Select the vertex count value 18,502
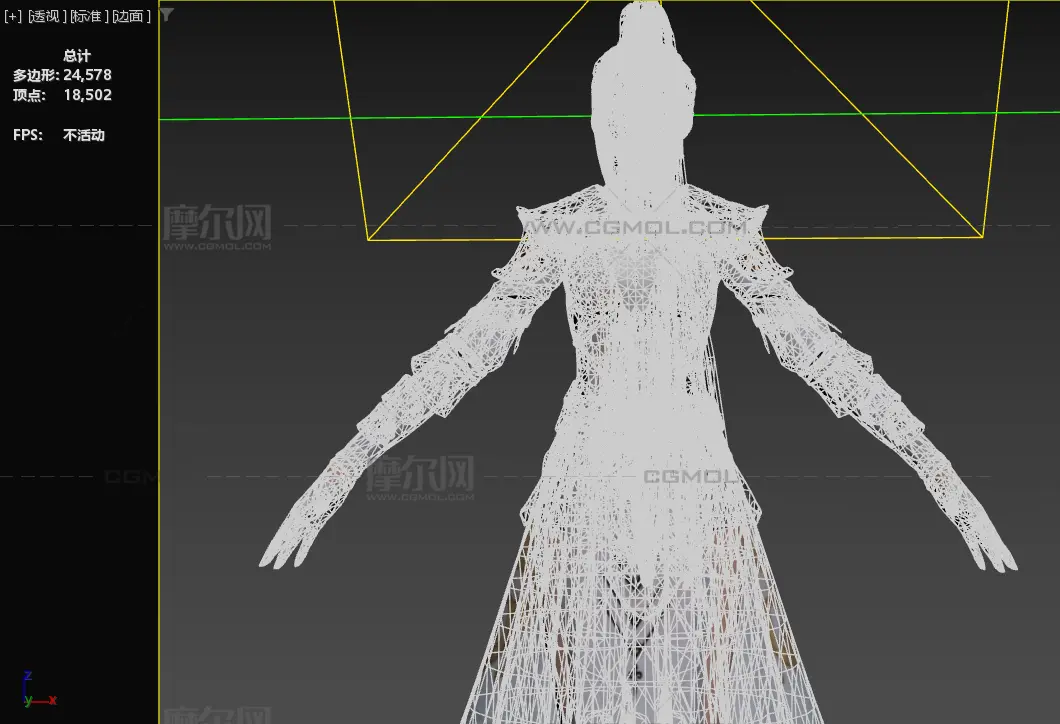Image resolution: width=1060 pixels, height=724 pixels. [87, 95]
